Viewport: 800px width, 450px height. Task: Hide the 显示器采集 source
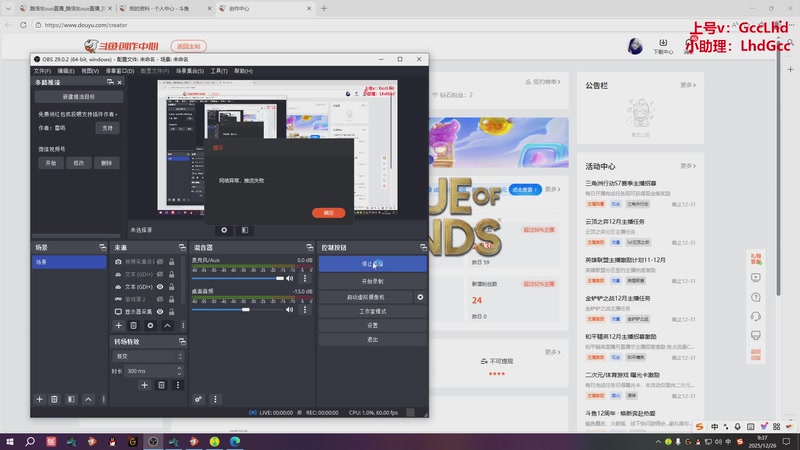(160, 312)
